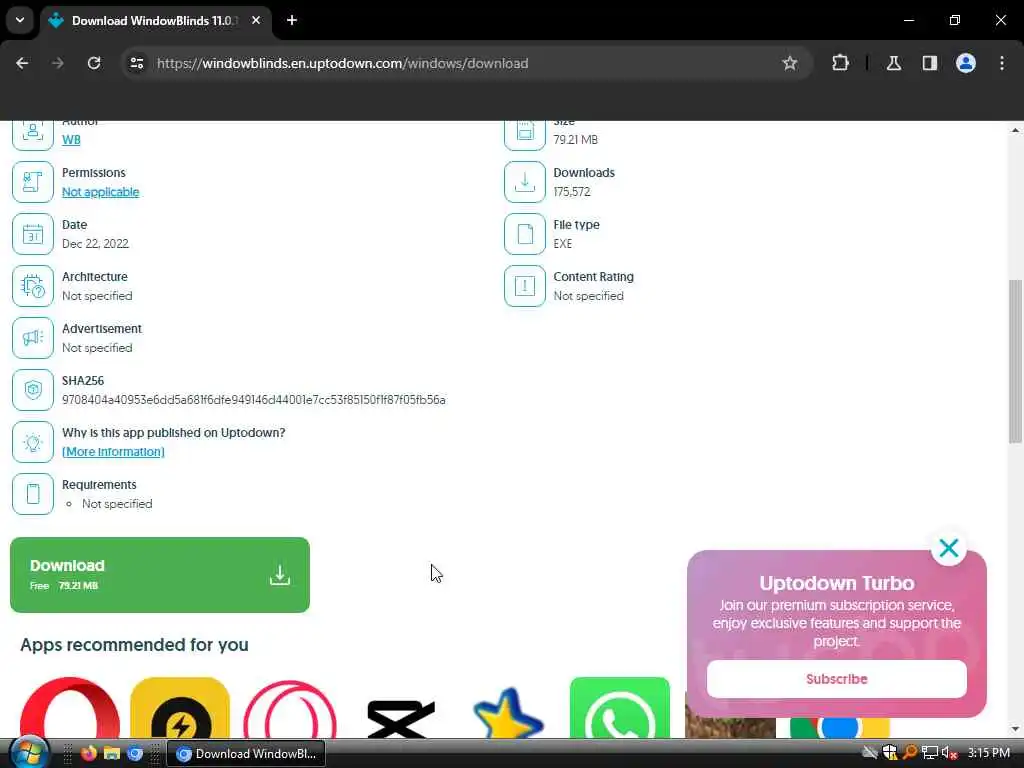Image resolution: width=1024 pixels, height=768 pixels.
Task: Open the Windows Start orb
Action: pos(29,752)
